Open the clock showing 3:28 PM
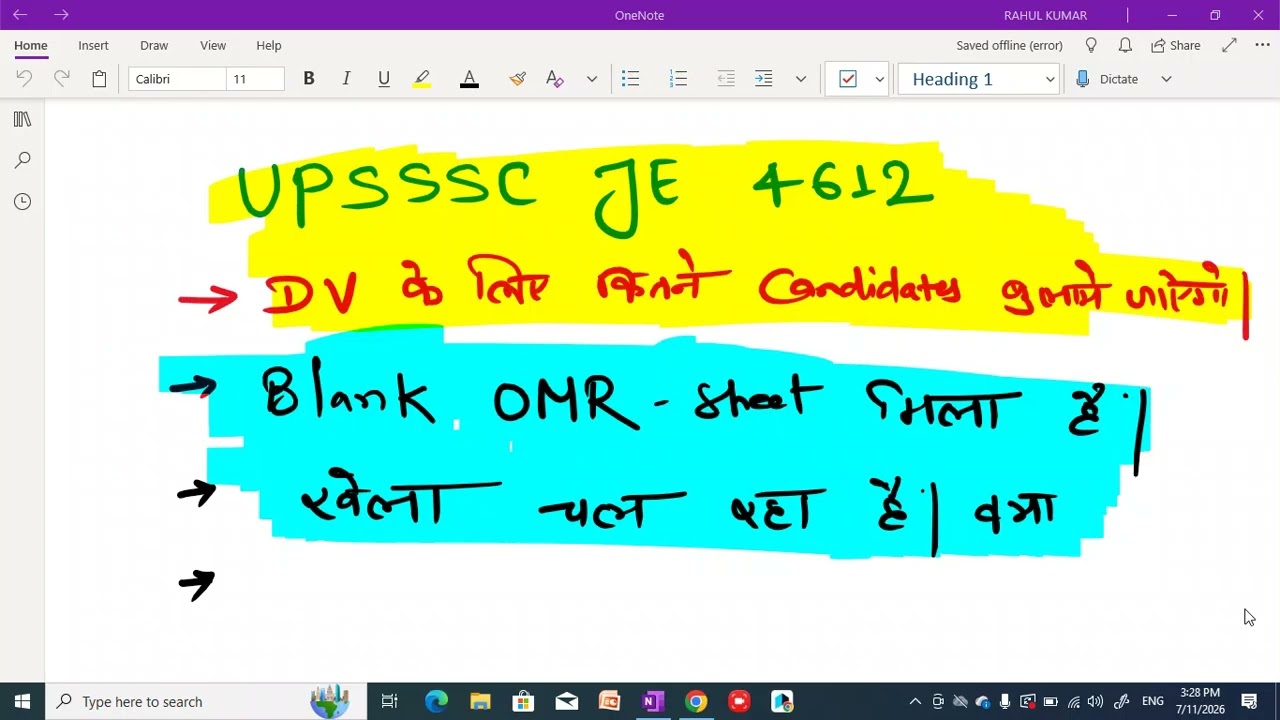 [1200, 701]
